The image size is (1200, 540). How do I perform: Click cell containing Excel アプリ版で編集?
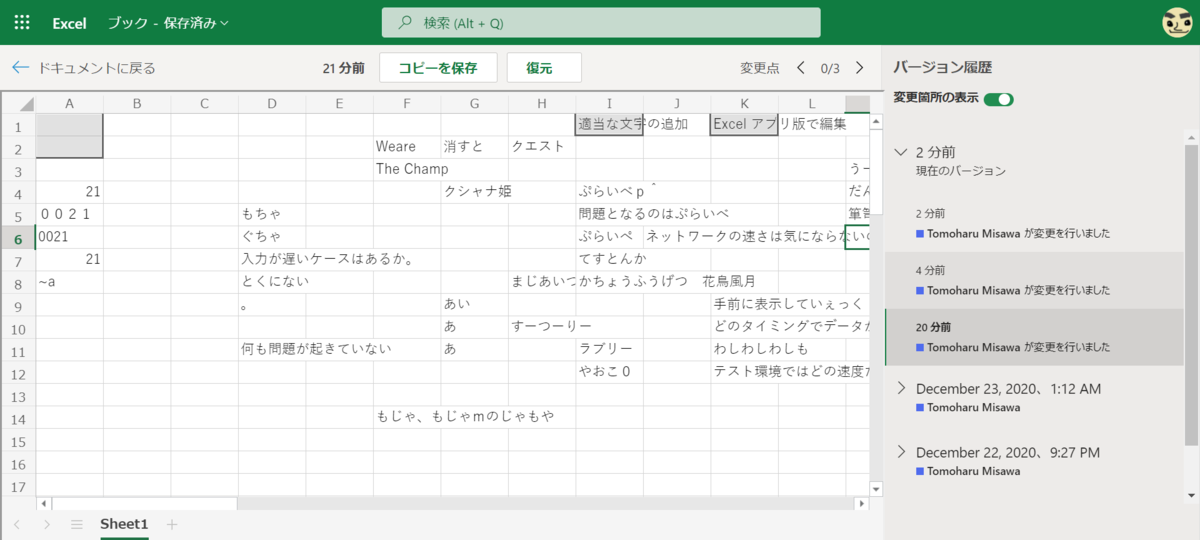point(744,125)
